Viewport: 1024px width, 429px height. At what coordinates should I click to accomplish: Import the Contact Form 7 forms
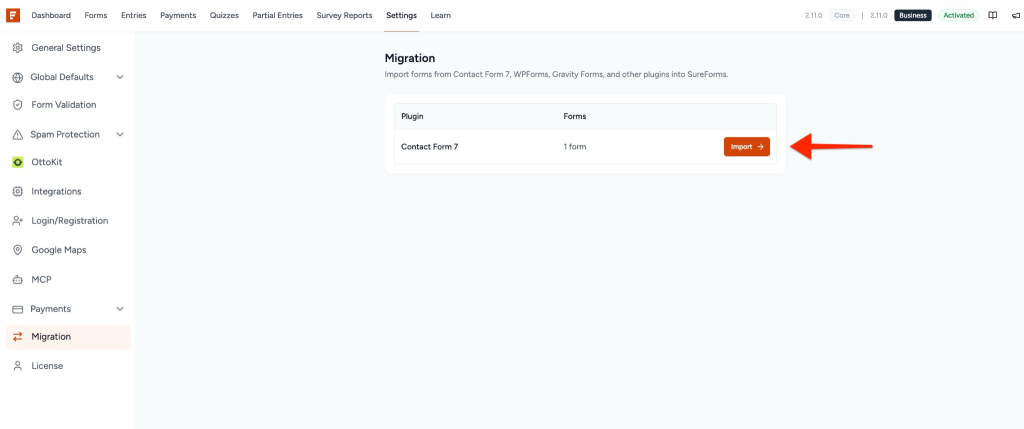(x=746, y=147)
